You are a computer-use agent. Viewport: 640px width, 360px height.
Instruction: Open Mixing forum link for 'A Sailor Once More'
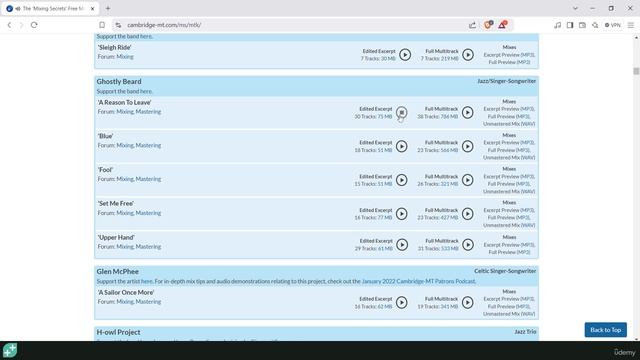125,302
